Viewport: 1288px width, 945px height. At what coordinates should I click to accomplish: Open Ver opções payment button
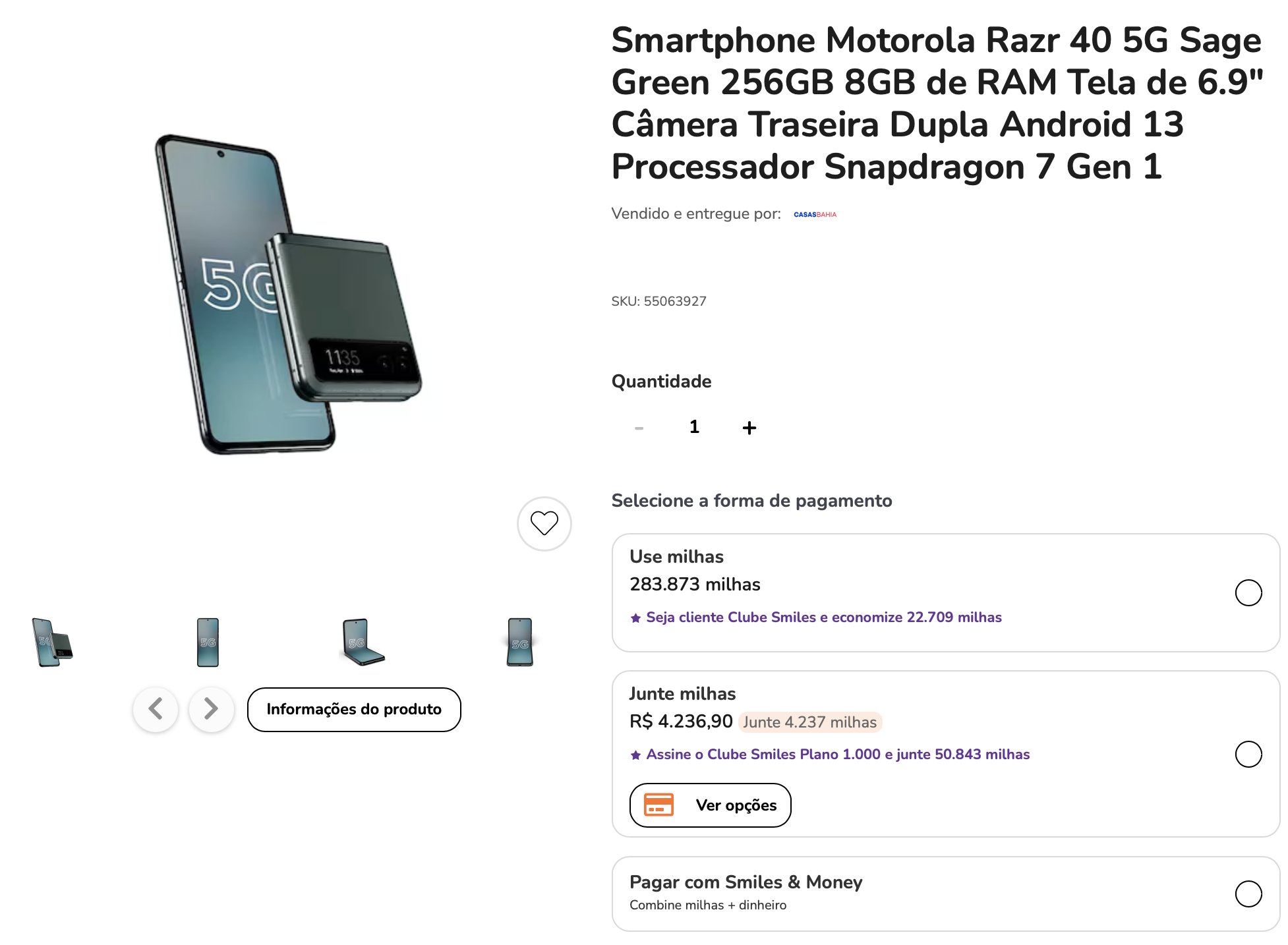tap(710, 805)
